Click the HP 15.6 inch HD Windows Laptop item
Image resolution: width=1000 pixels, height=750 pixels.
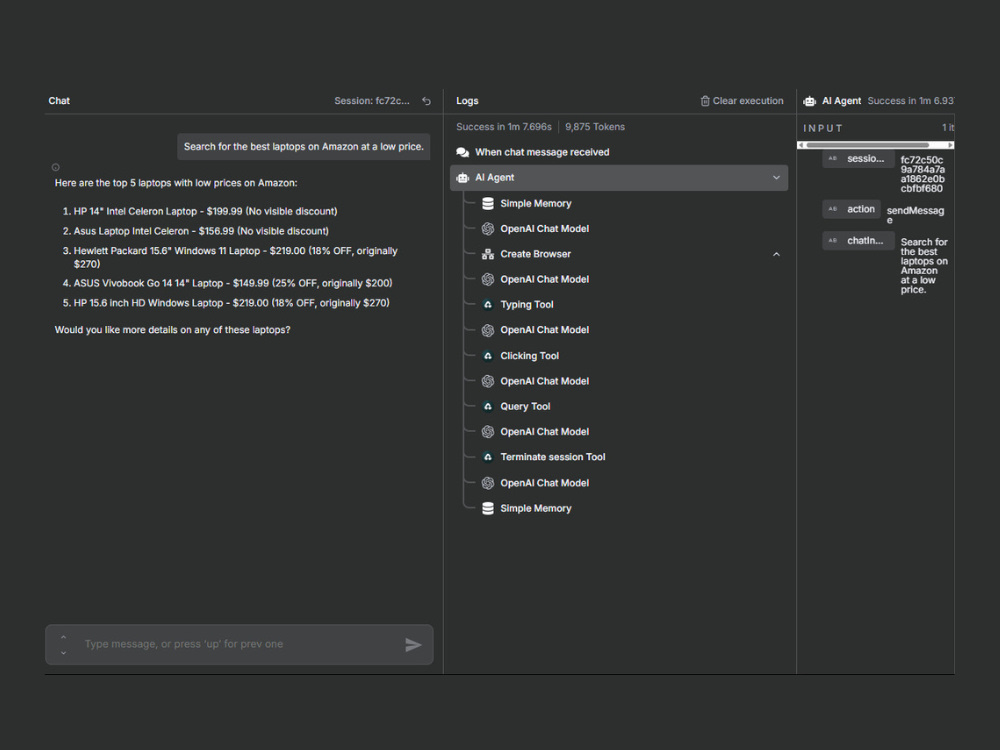pyautogui.click(x=232, y=303)
